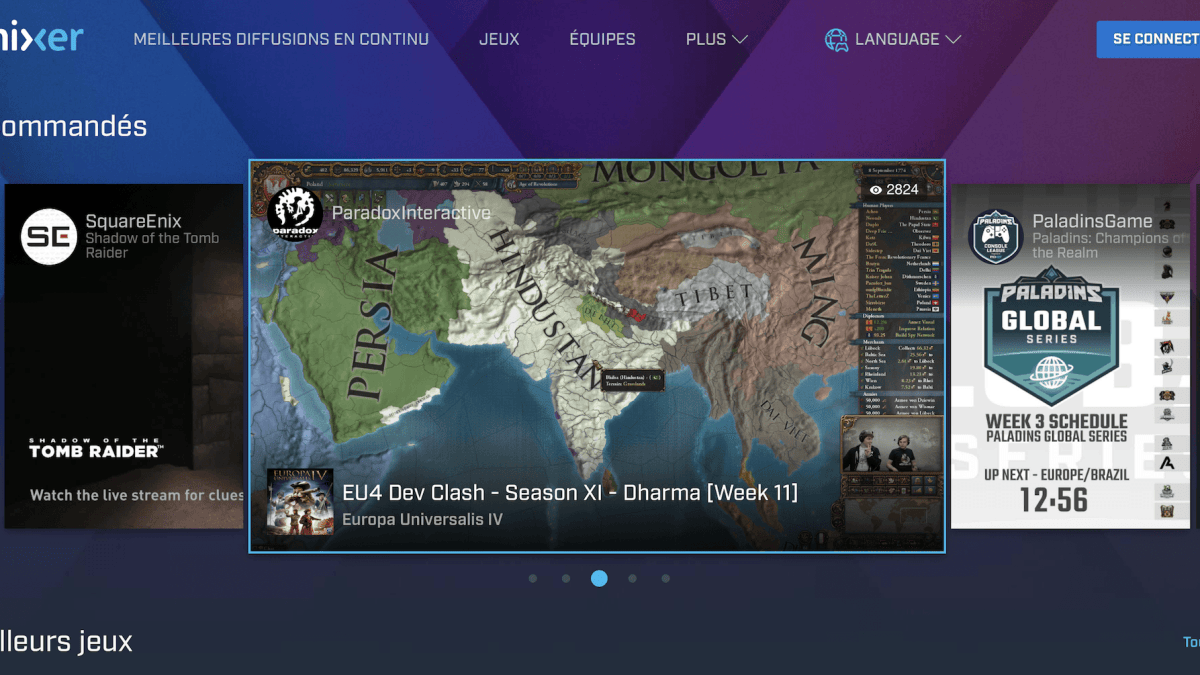Screen dimensions: 1200x675
Task: Click the Paradox Interactive logo avatar
Action: point(295,213)
